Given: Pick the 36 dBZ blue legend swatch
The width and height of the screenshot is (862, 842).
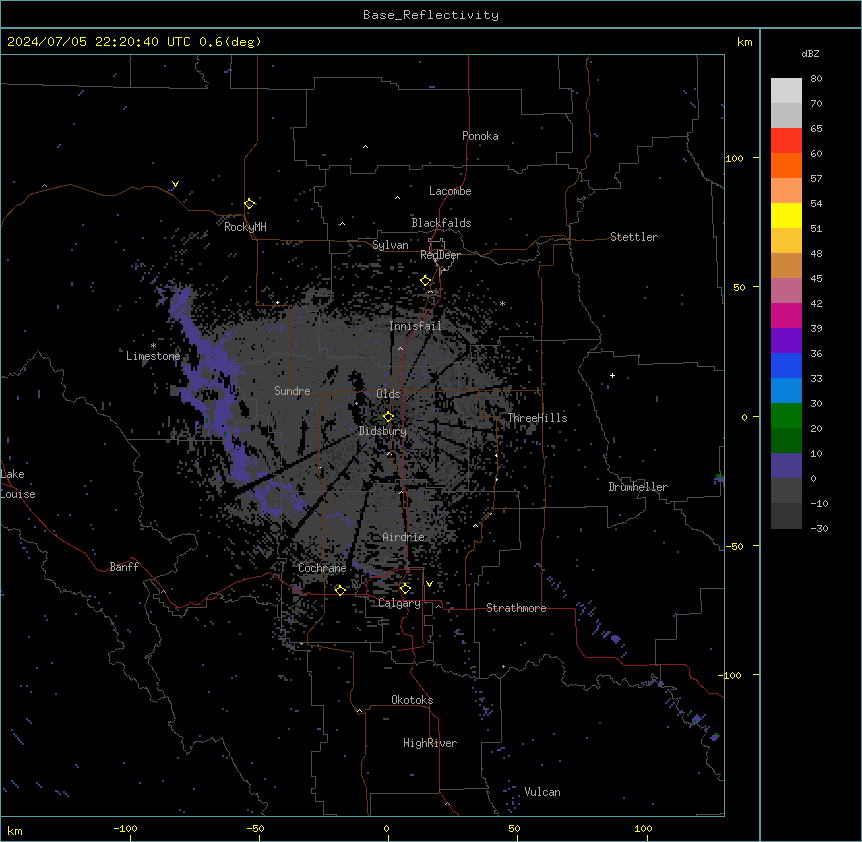Looking at the screenshot, I should 786,365.
